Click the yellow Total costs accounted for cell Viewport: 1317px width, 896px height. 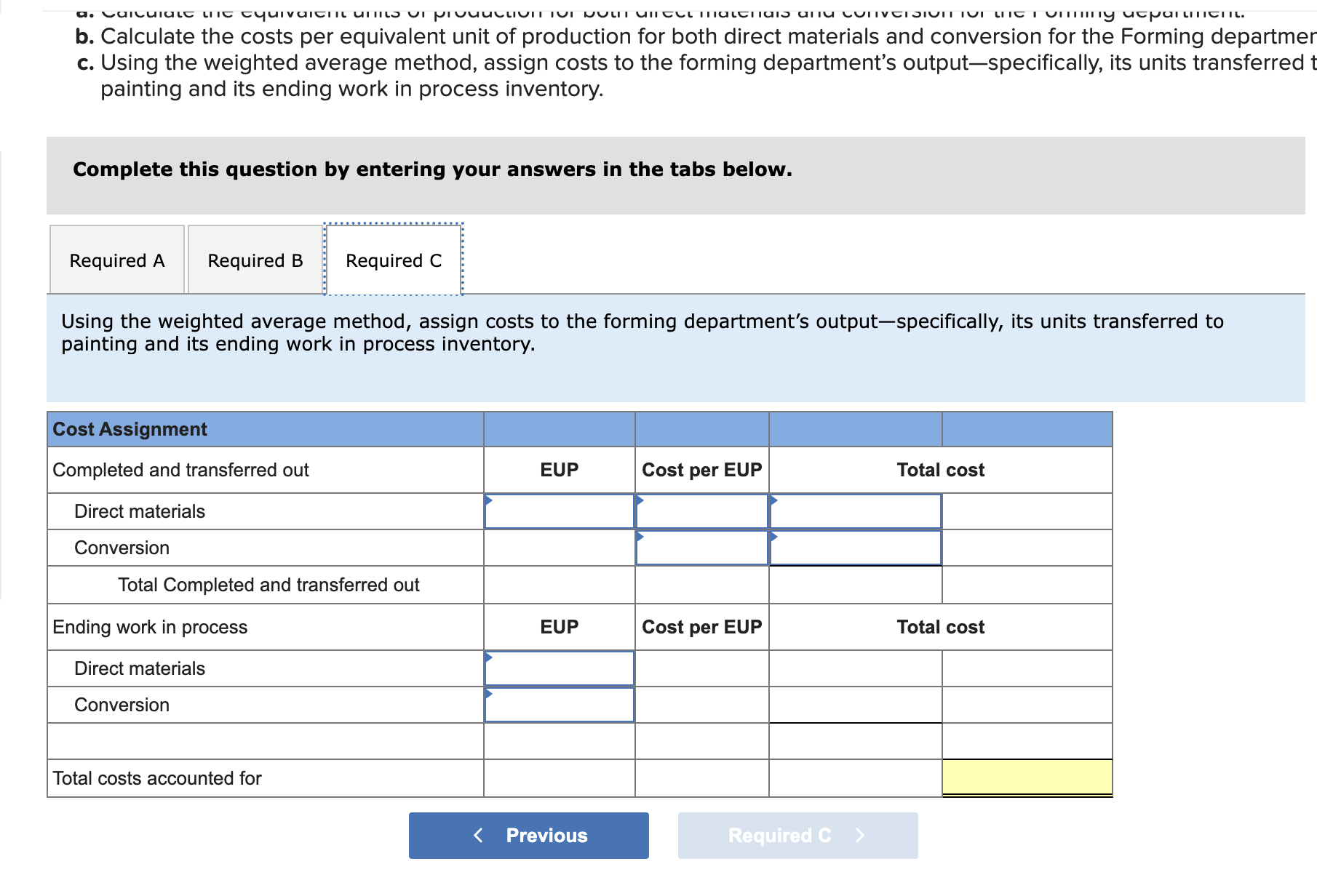(x=1027, y=778)
